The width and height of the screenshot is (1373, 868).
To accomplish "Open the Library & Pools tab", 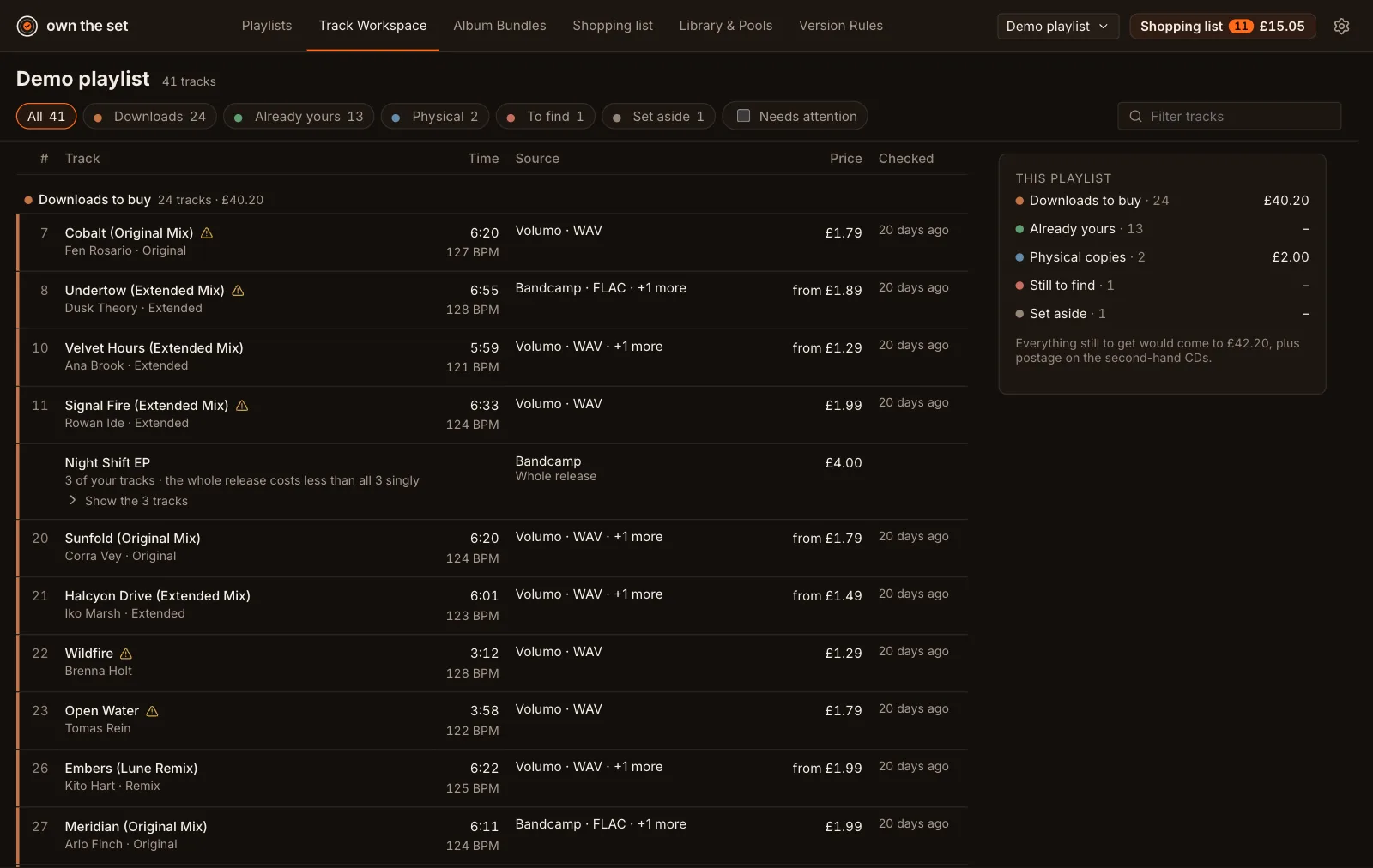I will point(726,26).
